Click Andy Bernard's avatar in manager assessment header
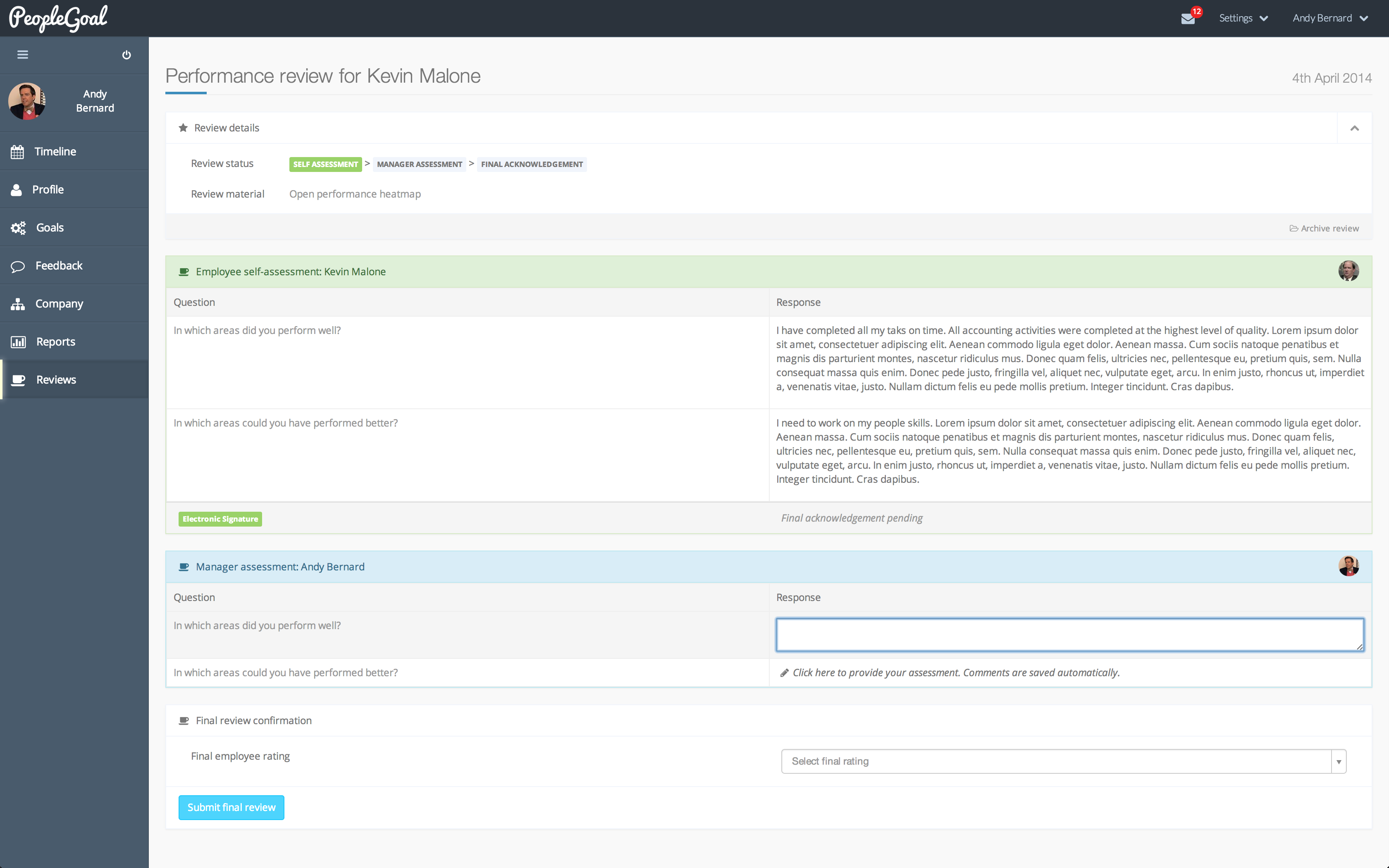 (x=1348, y=566)
